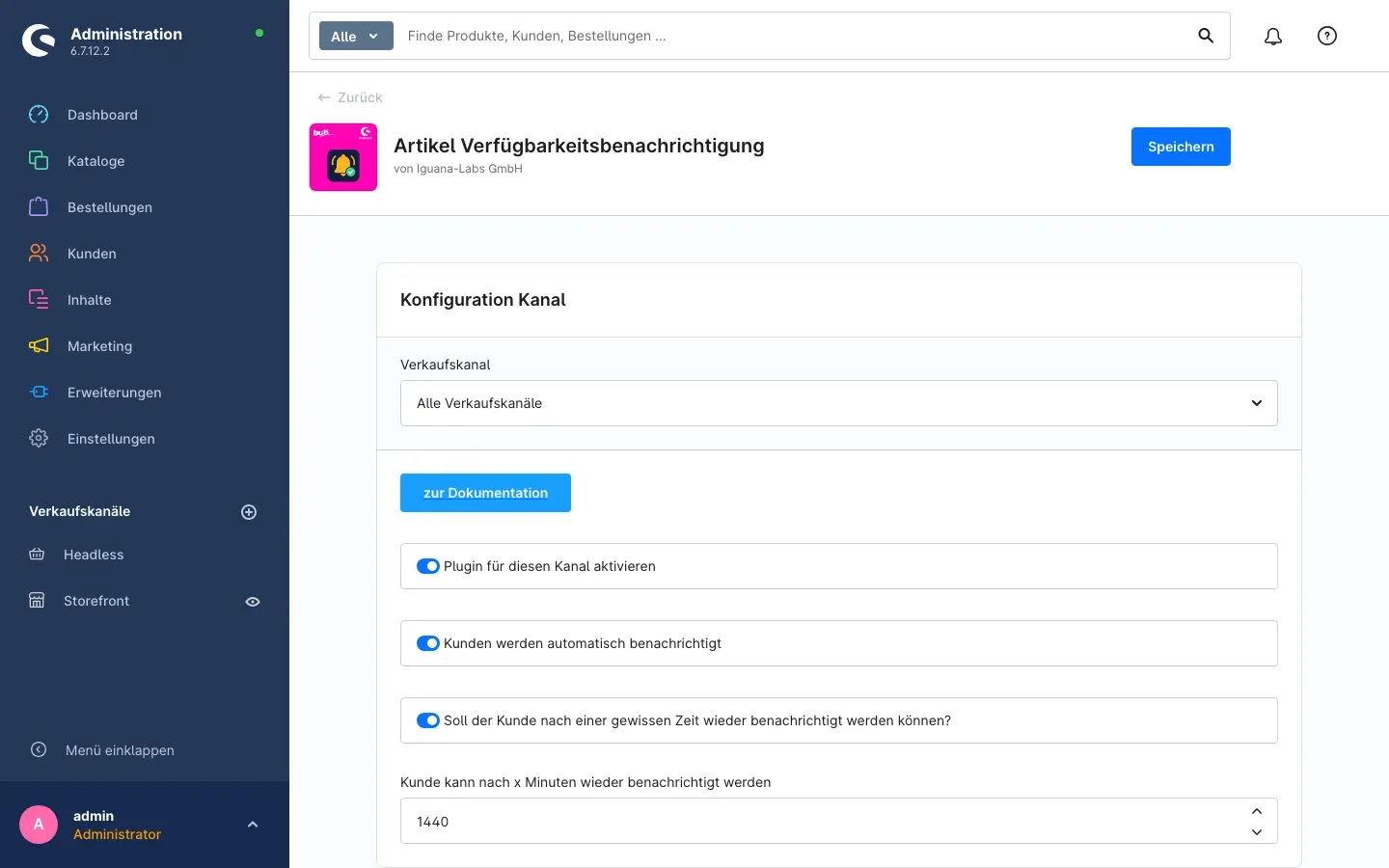Click 'von Iguana-Labs GmbH' text
The width and height of the screenshot is (1389, 868).
pos(458,169)
